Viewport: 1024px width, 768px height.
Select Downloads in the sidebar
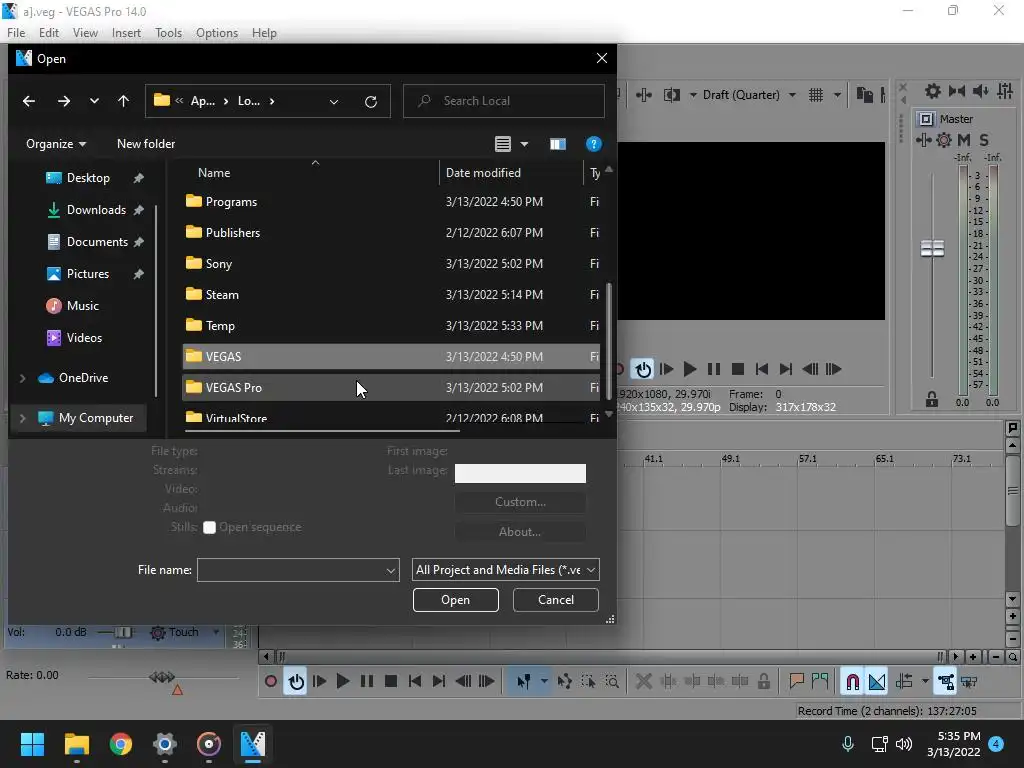(x=95, y=210)
